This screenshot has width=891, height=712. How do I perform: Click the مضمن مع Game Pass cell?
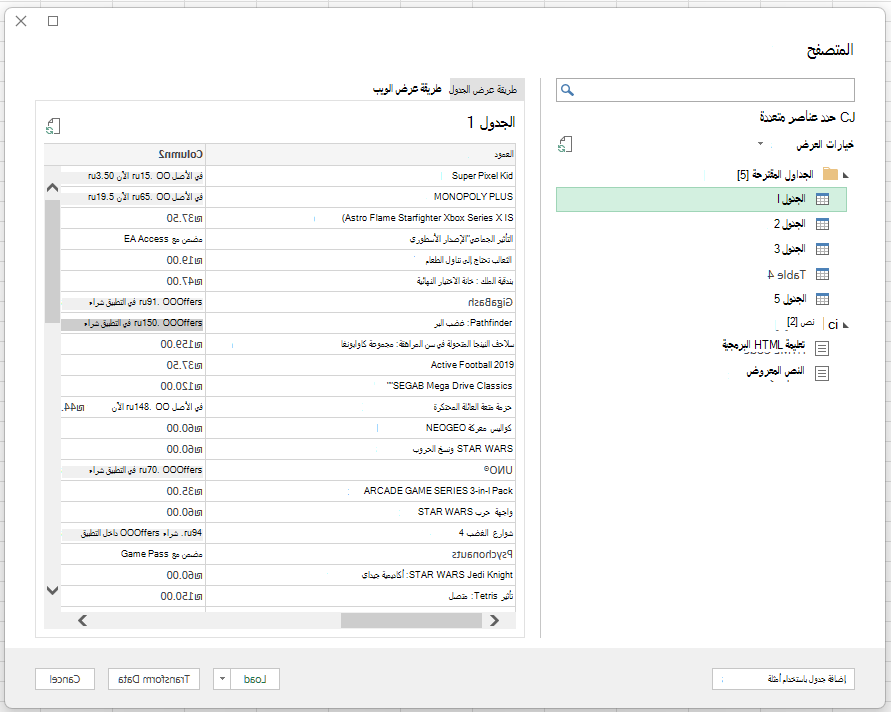[x=133, y=554]
